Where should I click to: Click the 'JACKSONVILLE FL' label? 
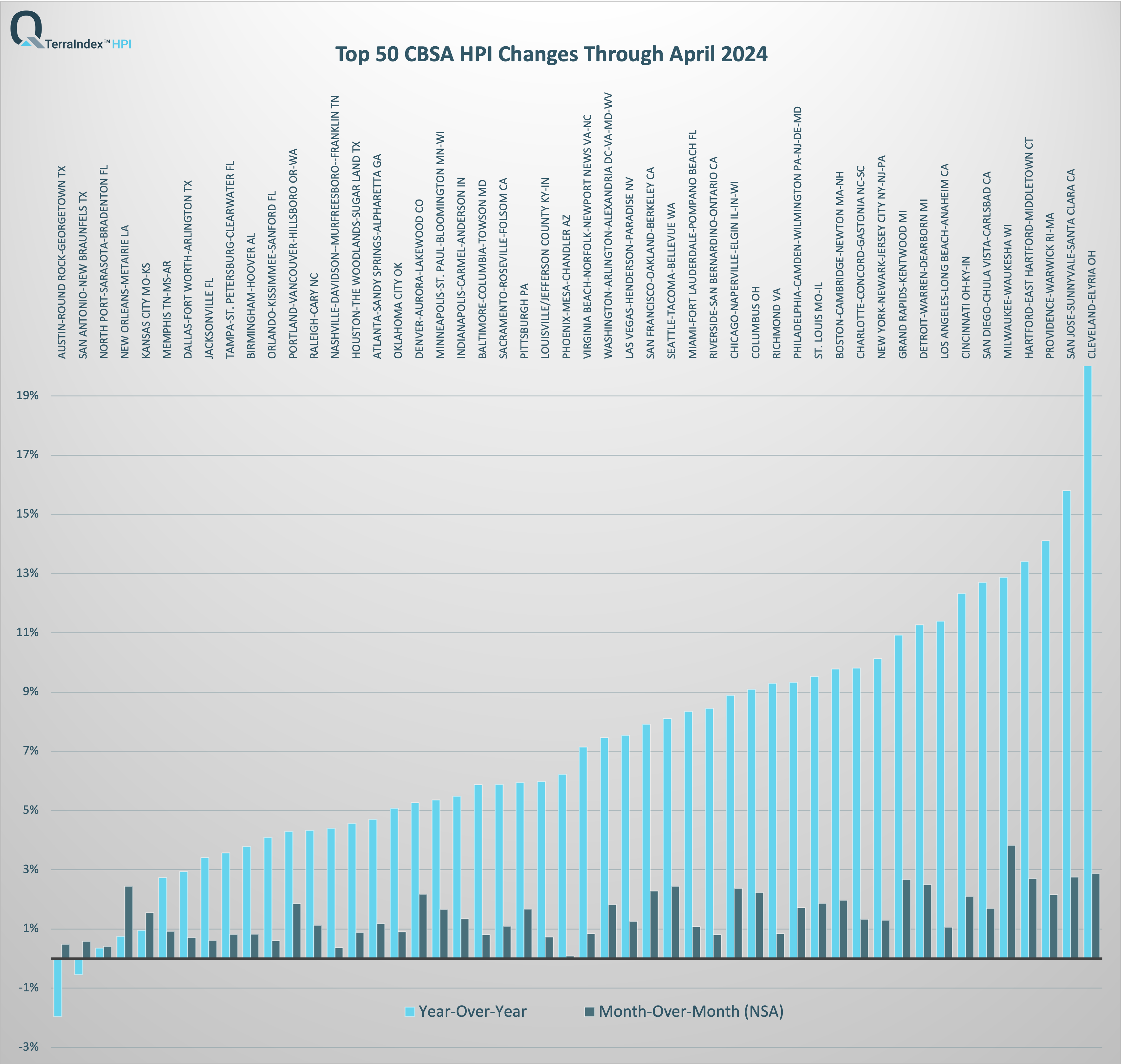[209, 318]
